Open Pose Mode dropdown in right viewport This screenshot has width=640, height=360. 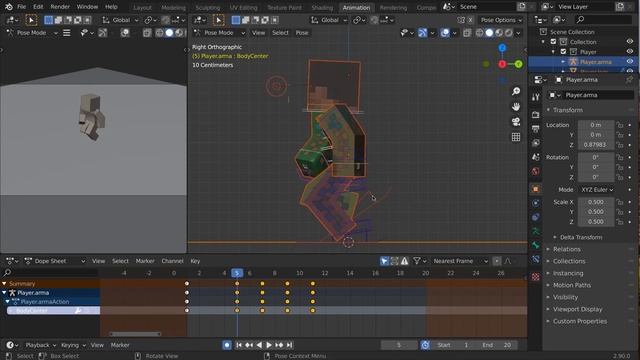point(220,33)
